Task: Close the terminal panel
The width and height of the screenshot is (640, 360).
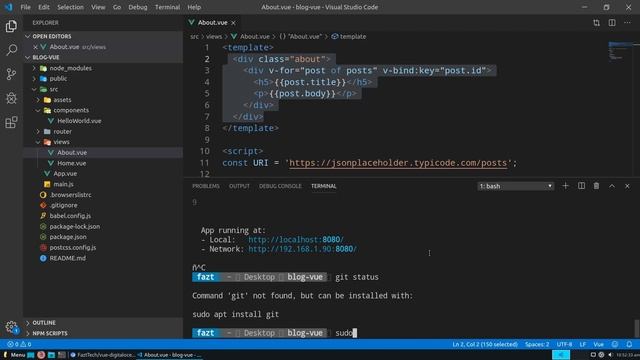Action: click(627, 186)
